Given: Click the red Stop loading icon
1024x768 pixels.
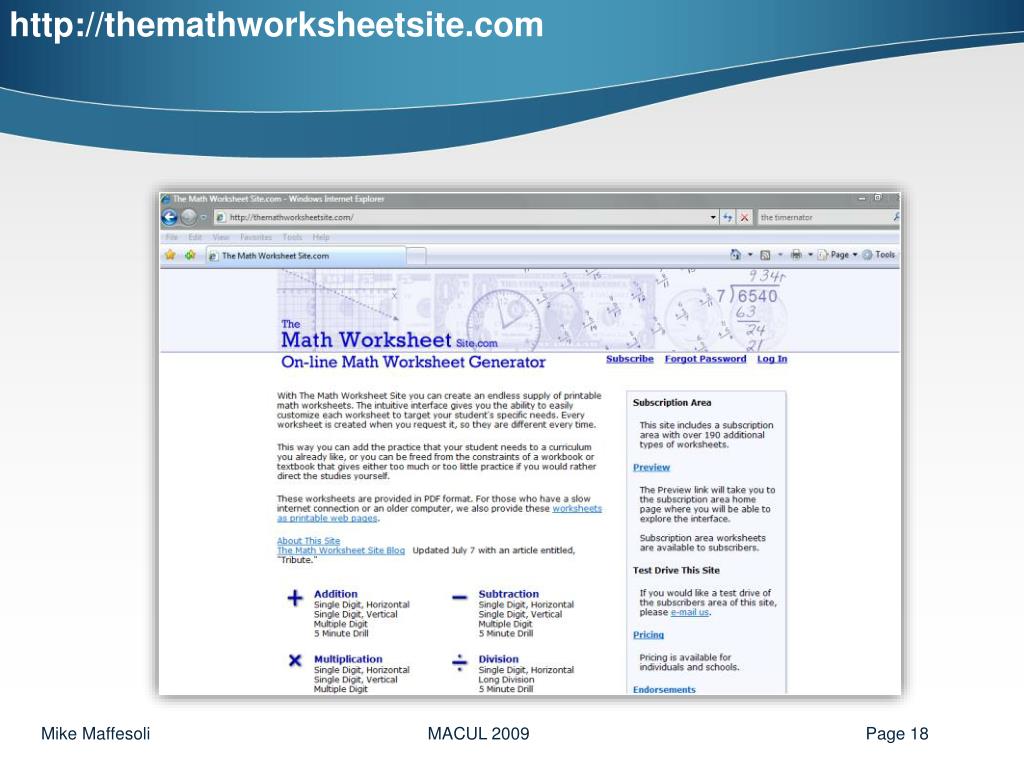Looking at the screenshot, I should pos(744,217).
